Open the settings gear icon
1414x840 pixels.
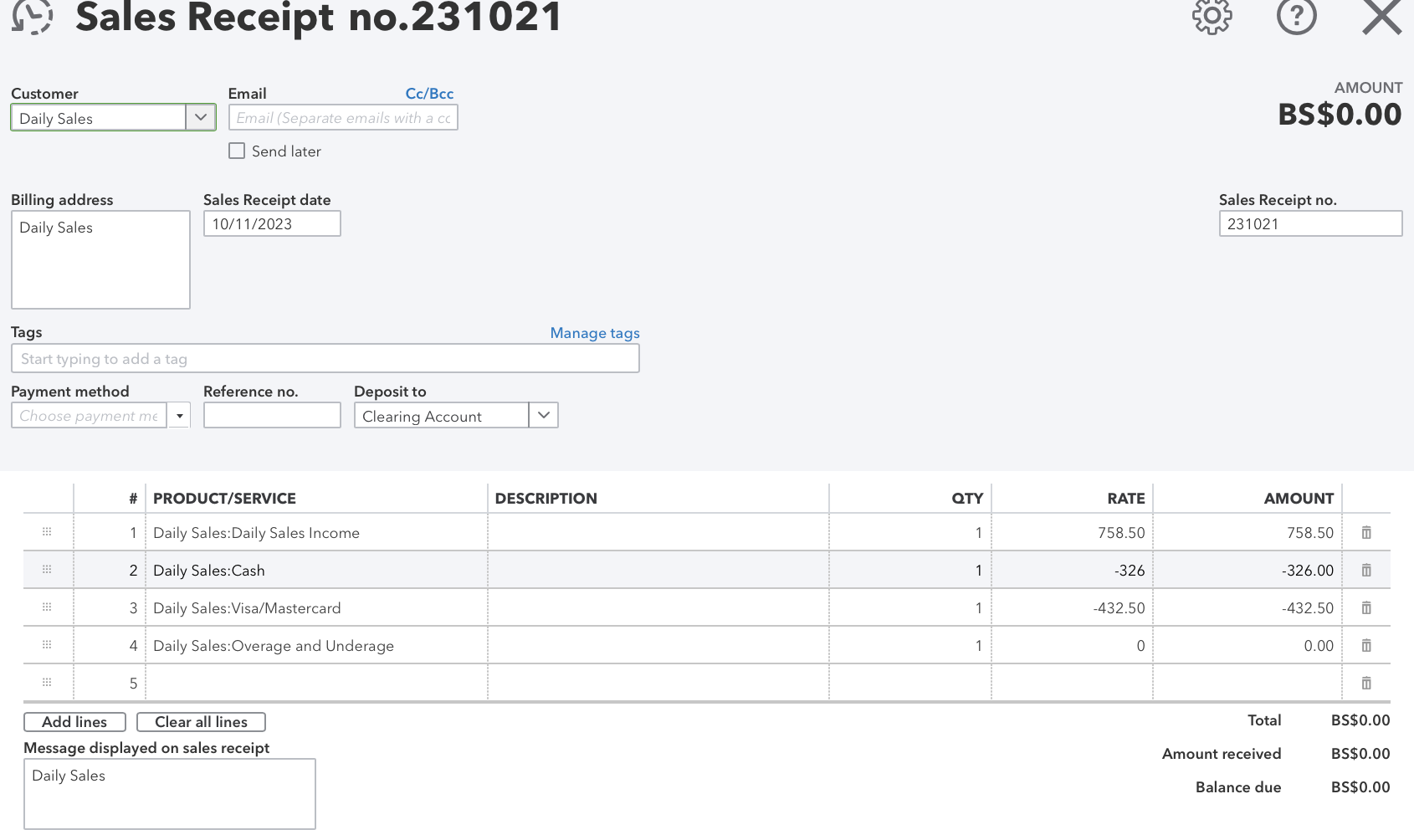click(1212, 16)
